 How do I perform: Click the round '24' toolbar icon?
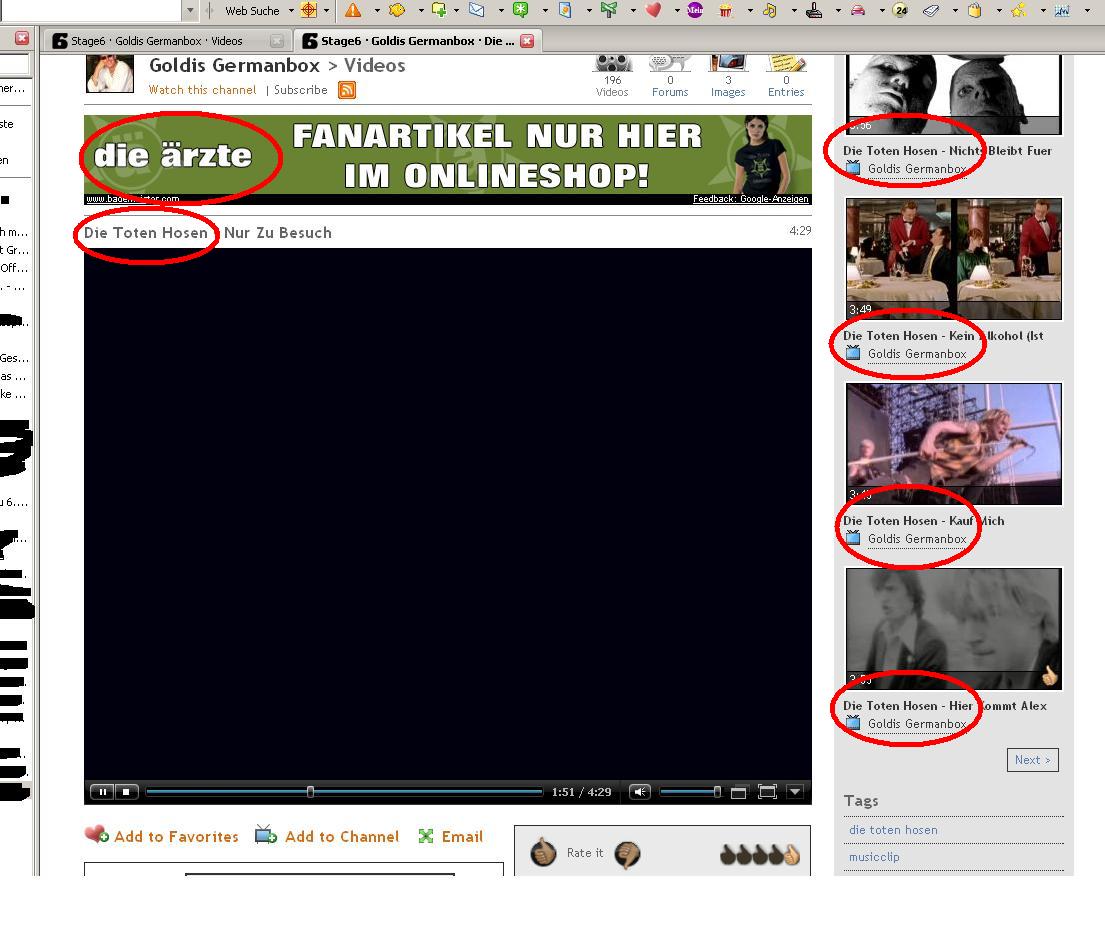click(x=901, y=10)
